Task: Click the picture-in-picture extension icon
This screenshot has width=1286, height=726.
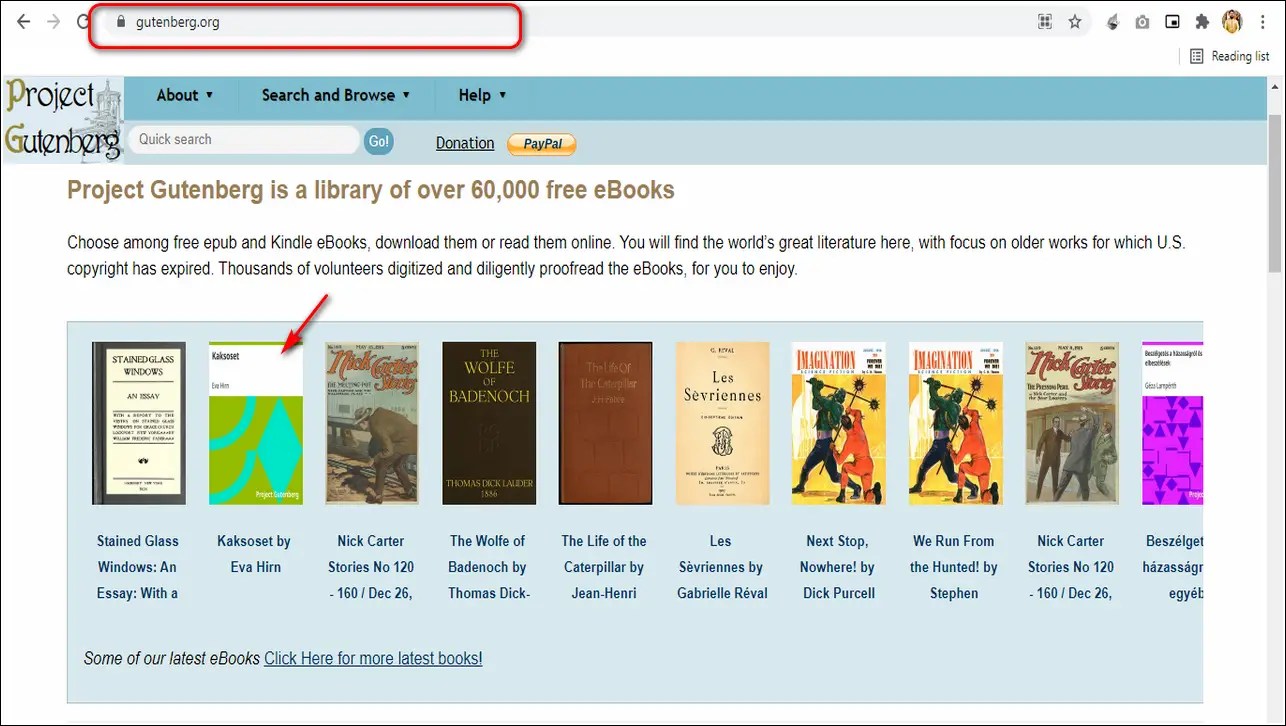Action: pyautogui.click(x=1172, y=22)
